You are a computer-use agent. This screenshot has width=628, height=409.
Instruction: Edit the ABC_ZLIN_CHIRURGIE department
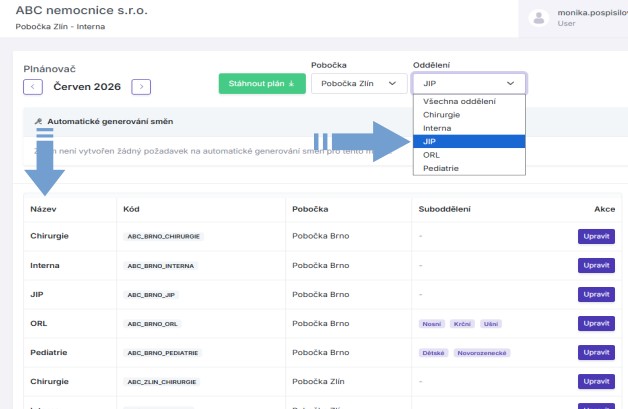(x=596, y=381)
